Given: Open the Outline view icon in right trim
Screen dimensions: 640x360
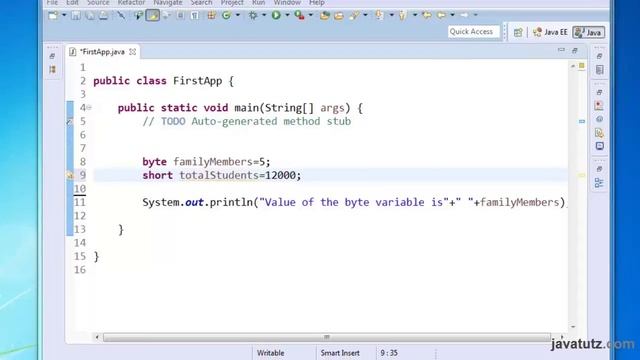Looking at the screenshot, I should pyautogui.click(x=599, y=183).
